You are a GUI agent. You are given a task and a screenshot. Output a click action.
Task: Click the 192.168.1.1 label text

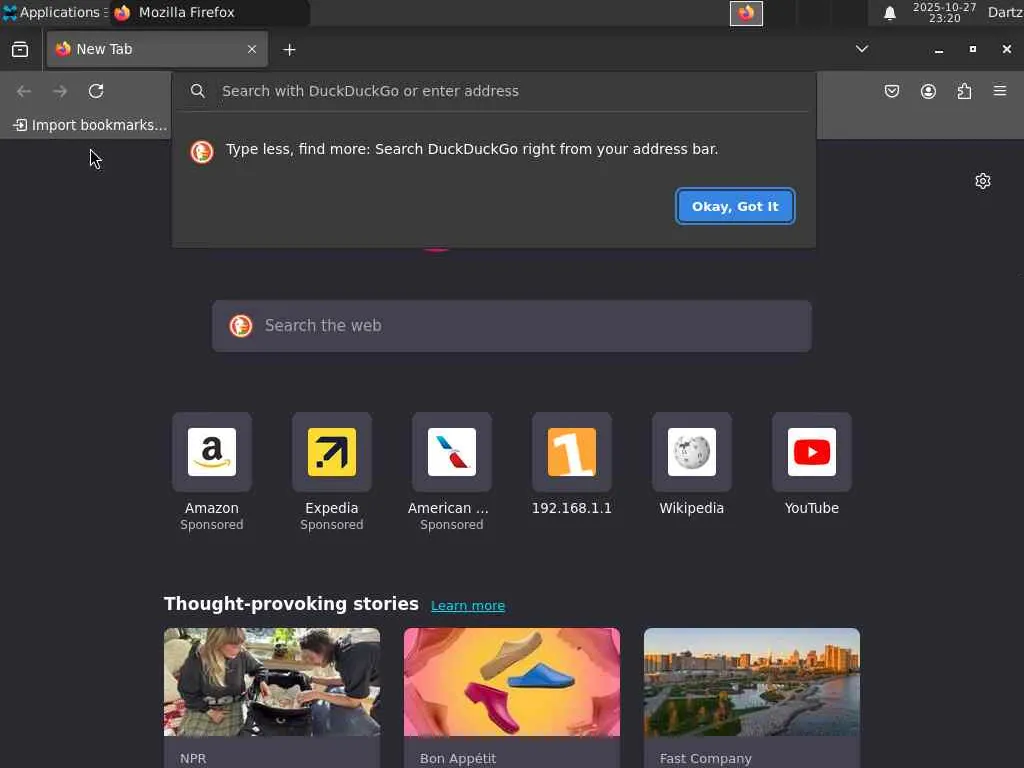(571, 508)
